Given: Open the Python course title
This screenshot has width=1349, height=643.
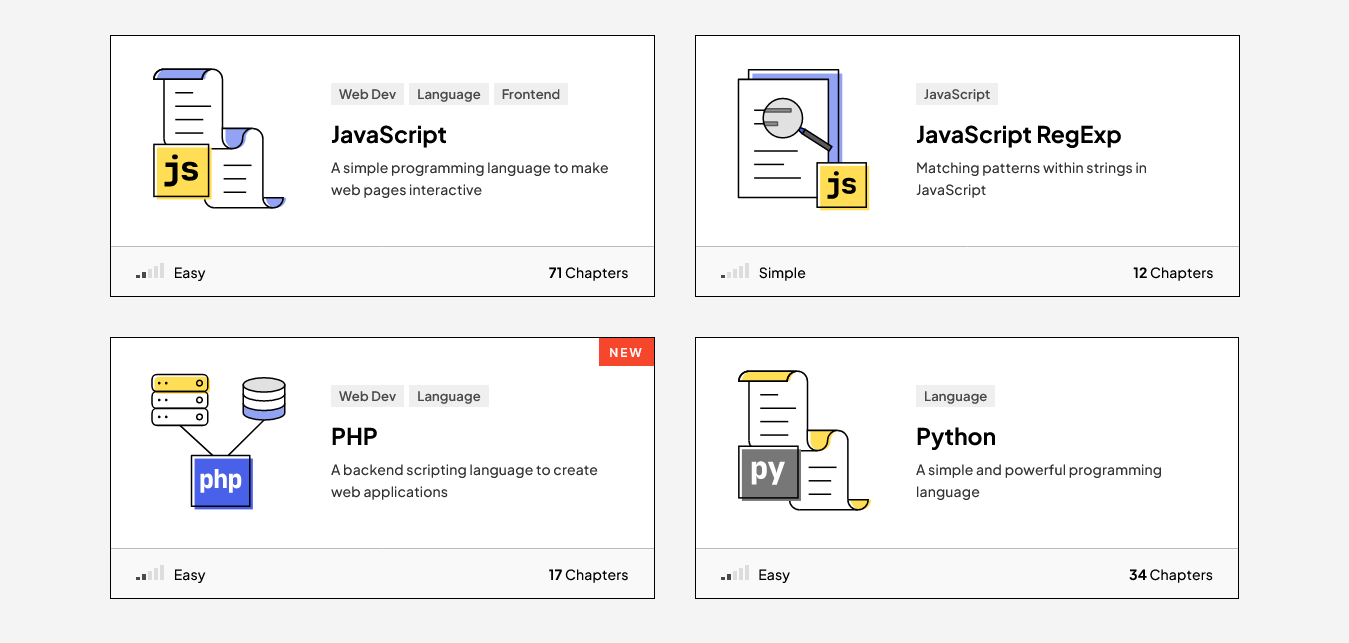Looking at the screenshot, I should coord(956,437).
